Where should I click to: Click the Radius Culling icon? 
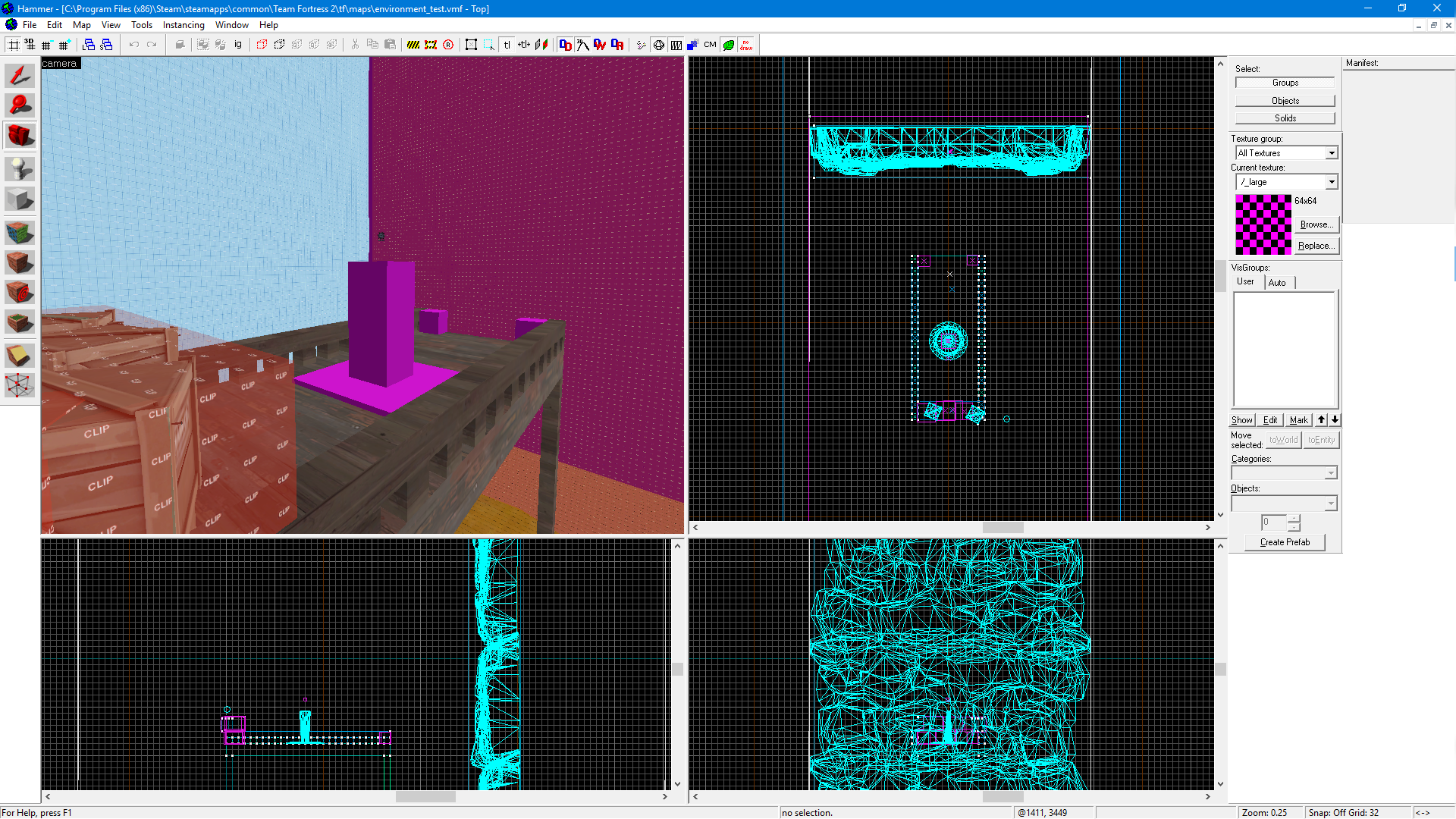(448, 45)
